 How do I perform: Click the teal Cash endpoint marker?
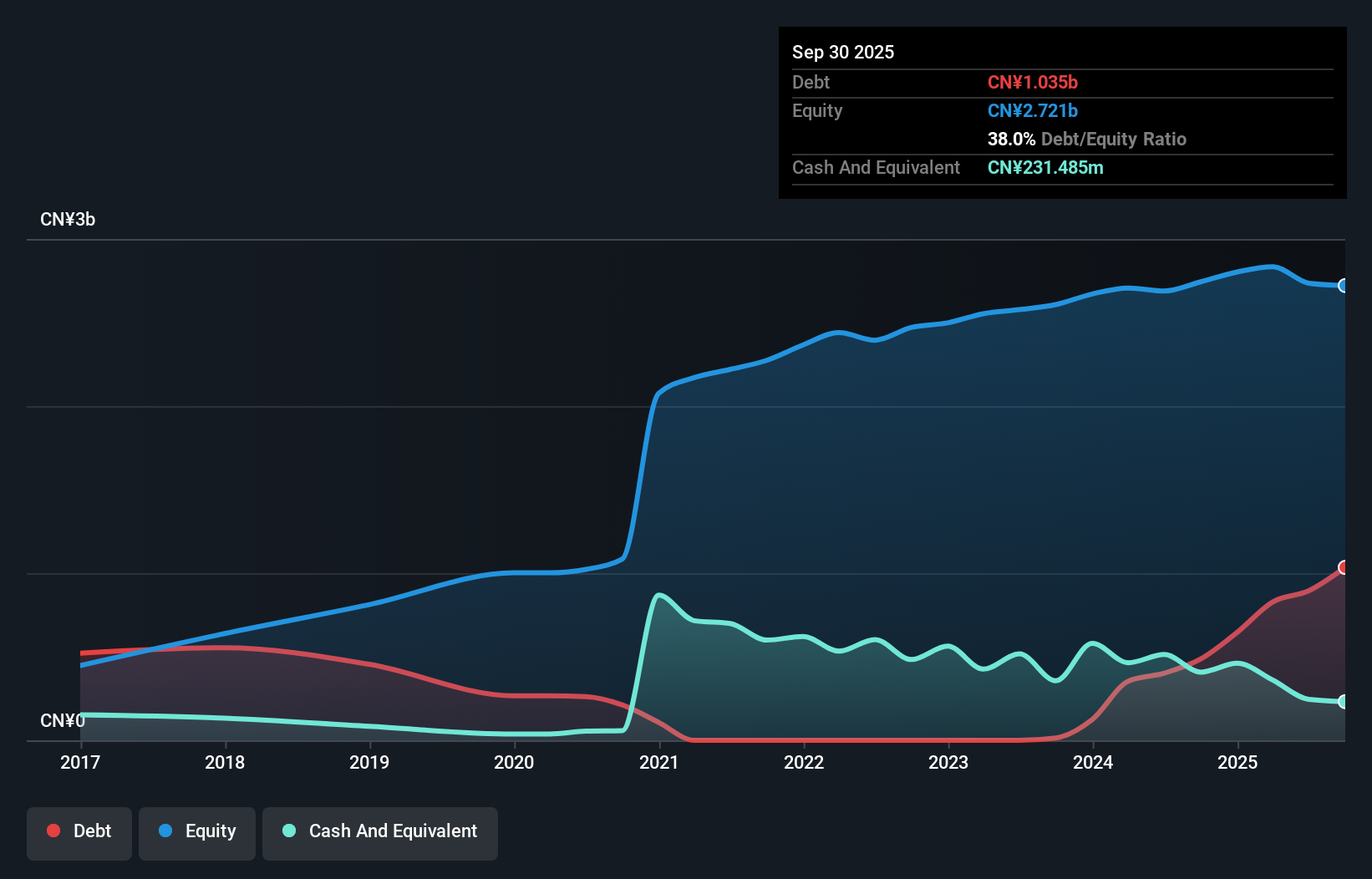tap(1344, 702)
